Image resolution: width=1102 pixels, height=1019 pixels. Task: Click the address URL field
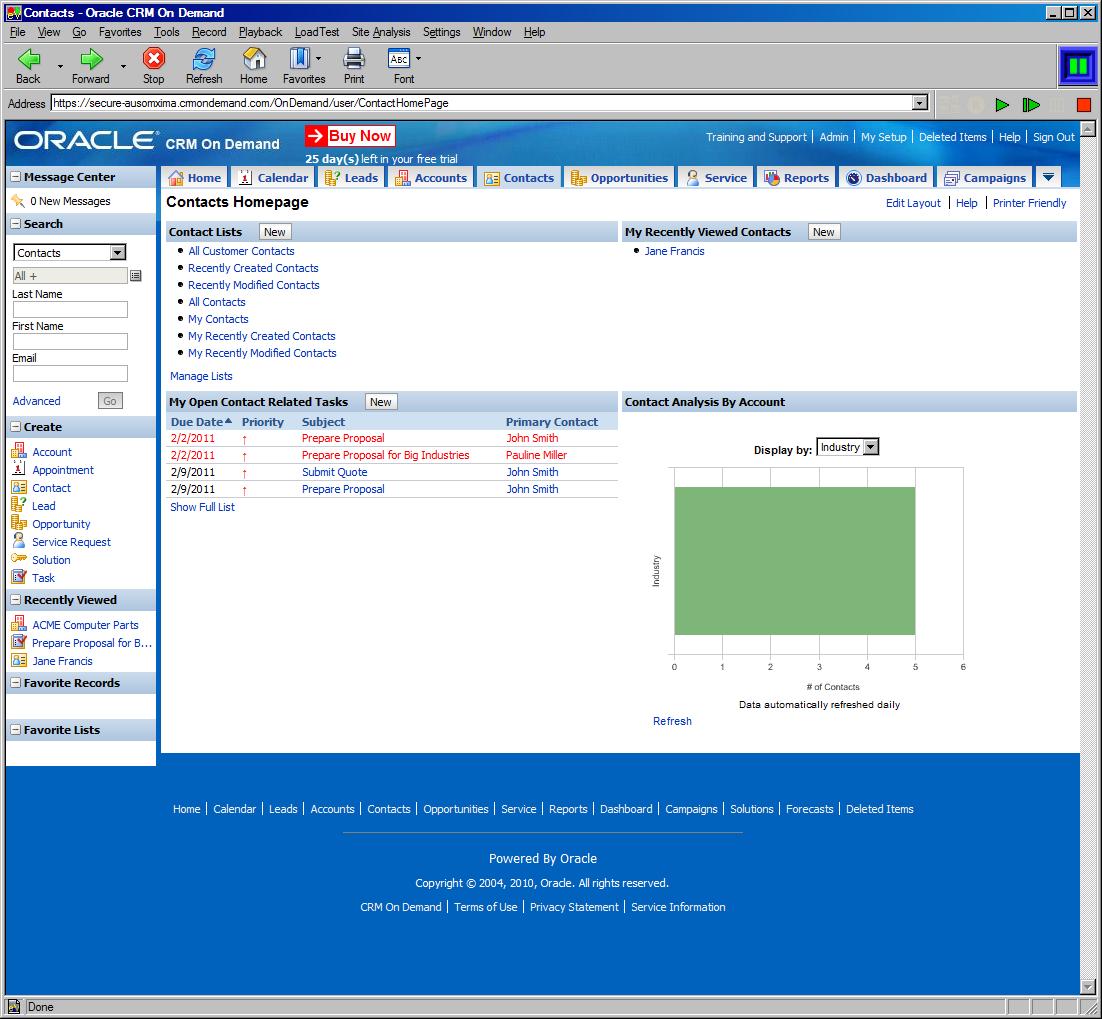coord(481,103)
